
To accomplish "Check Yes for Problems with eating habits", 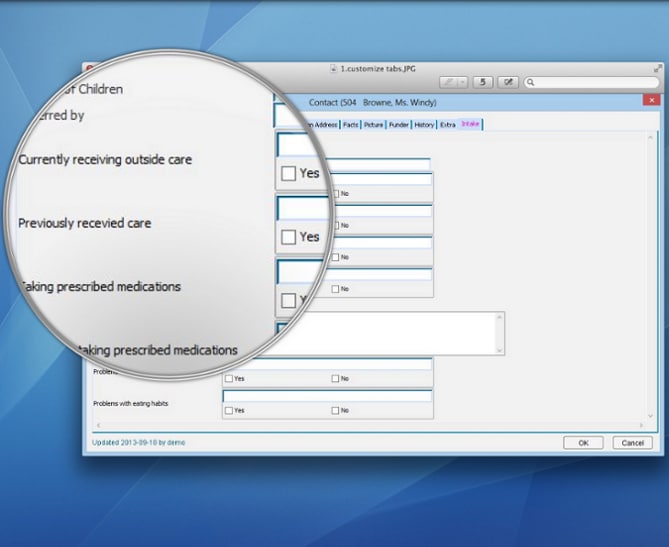I will click(229, 410).
